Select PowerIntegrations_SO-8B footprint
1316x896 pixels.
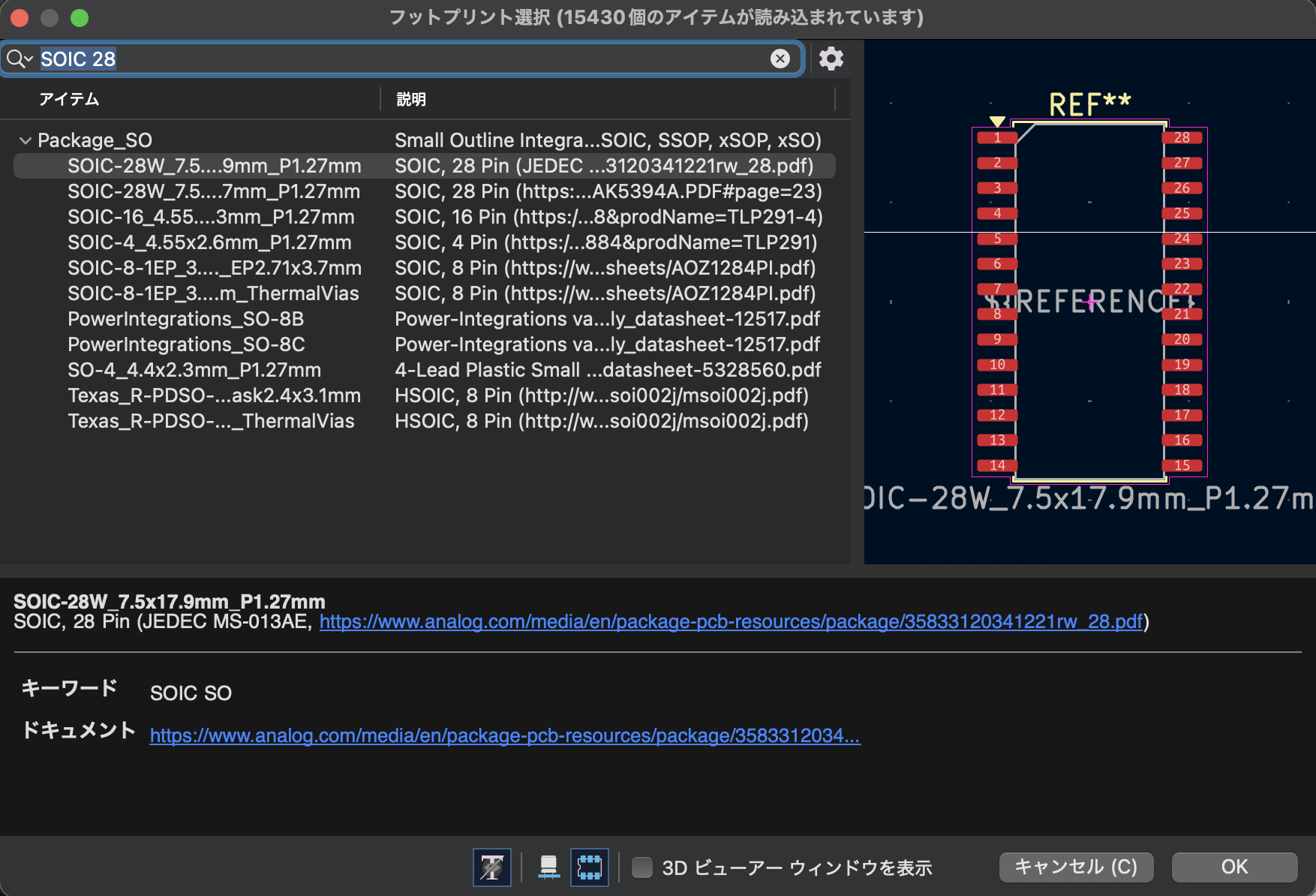point(186,319)
